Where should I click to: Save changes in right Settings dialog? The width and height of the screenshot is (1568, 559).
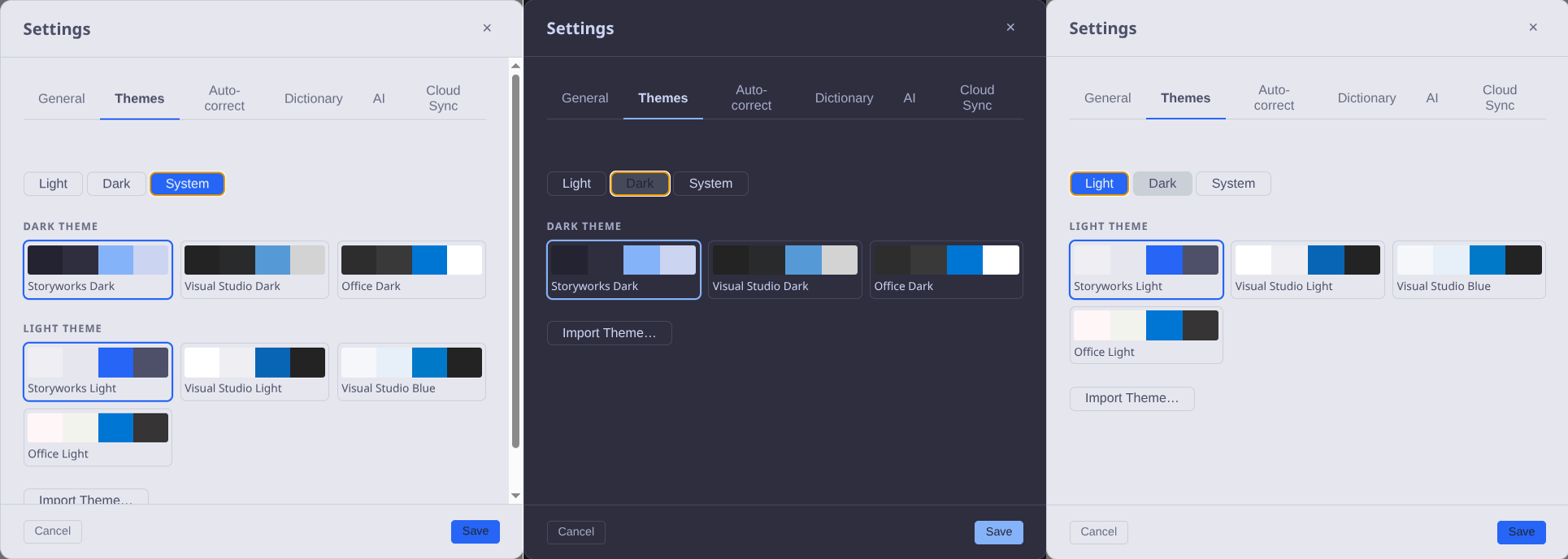[x=1522, y=532]
